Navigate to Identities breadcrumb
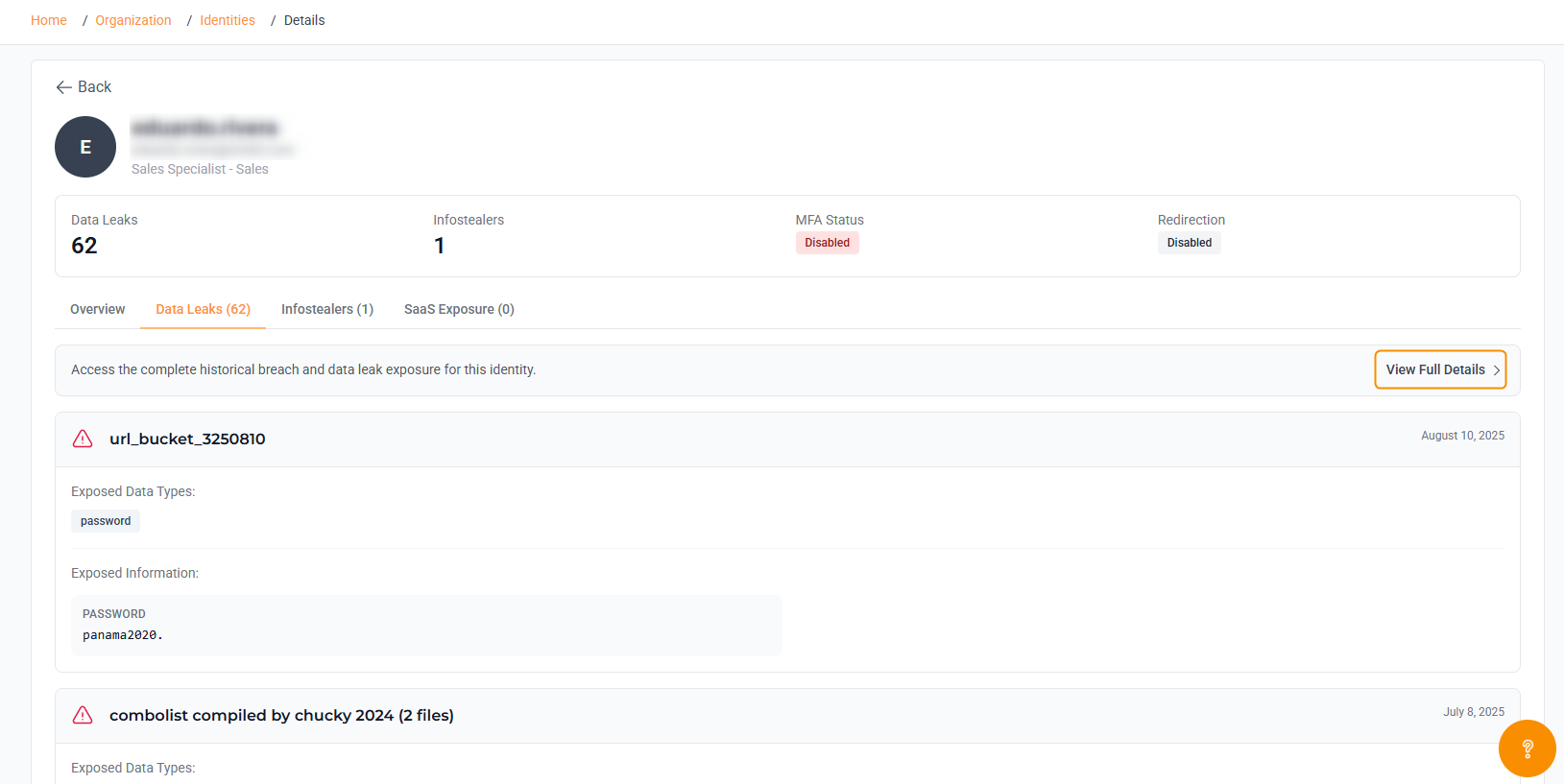Screen dimensions: 1564x784 [228, 20]
